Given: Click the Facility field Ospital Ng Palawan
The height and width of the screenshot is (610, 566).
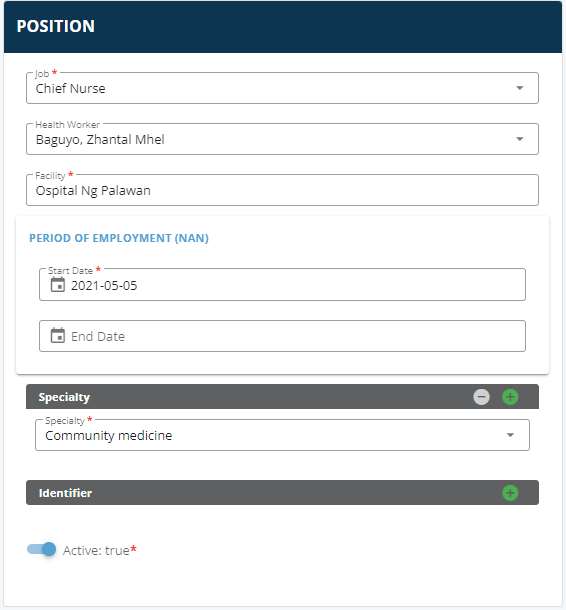Looking at the screenshot, I should (282, 190).
